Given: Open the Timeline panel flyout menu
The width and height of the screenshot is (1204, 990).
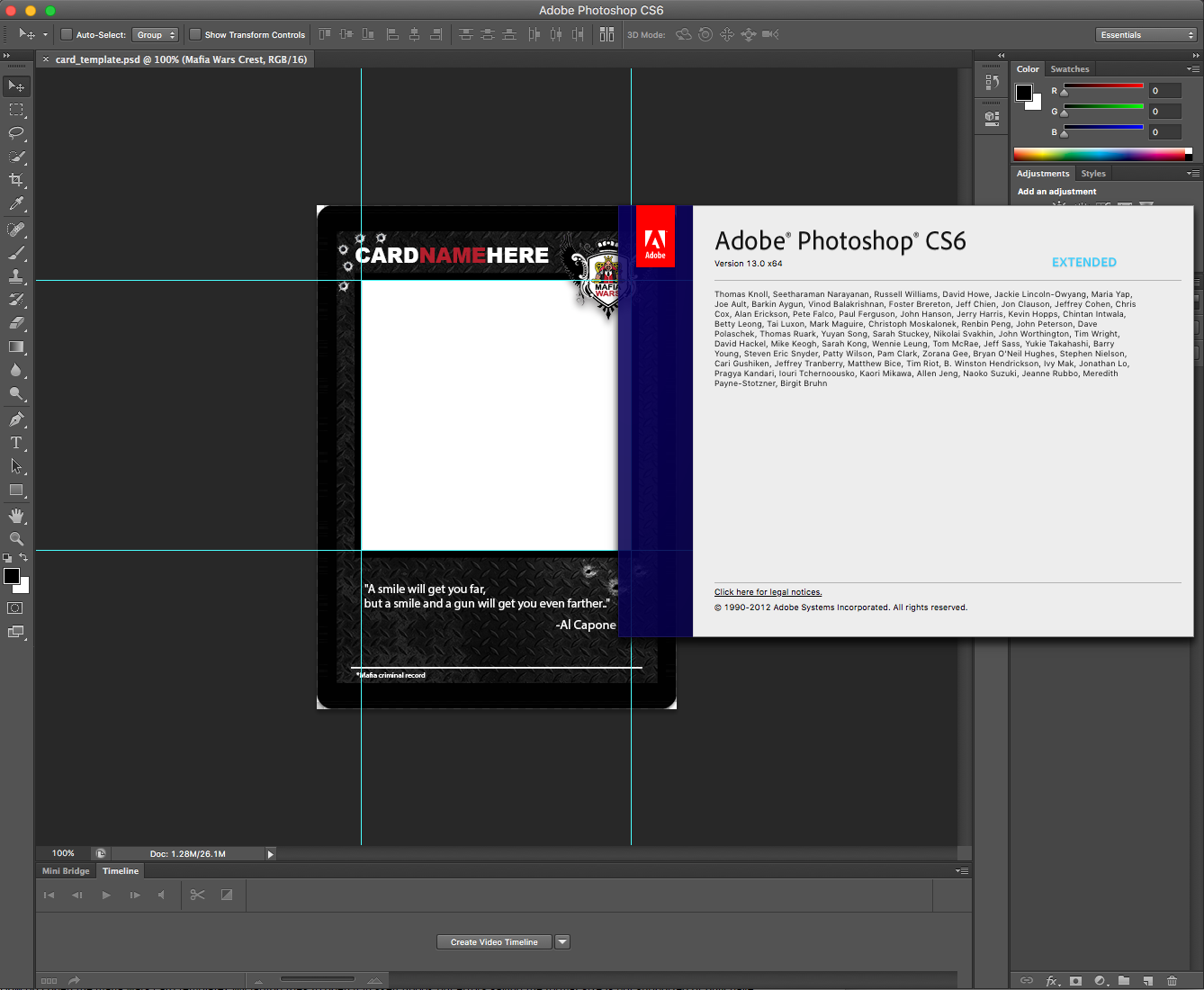Looking at the screenshot, I should 962,871.
